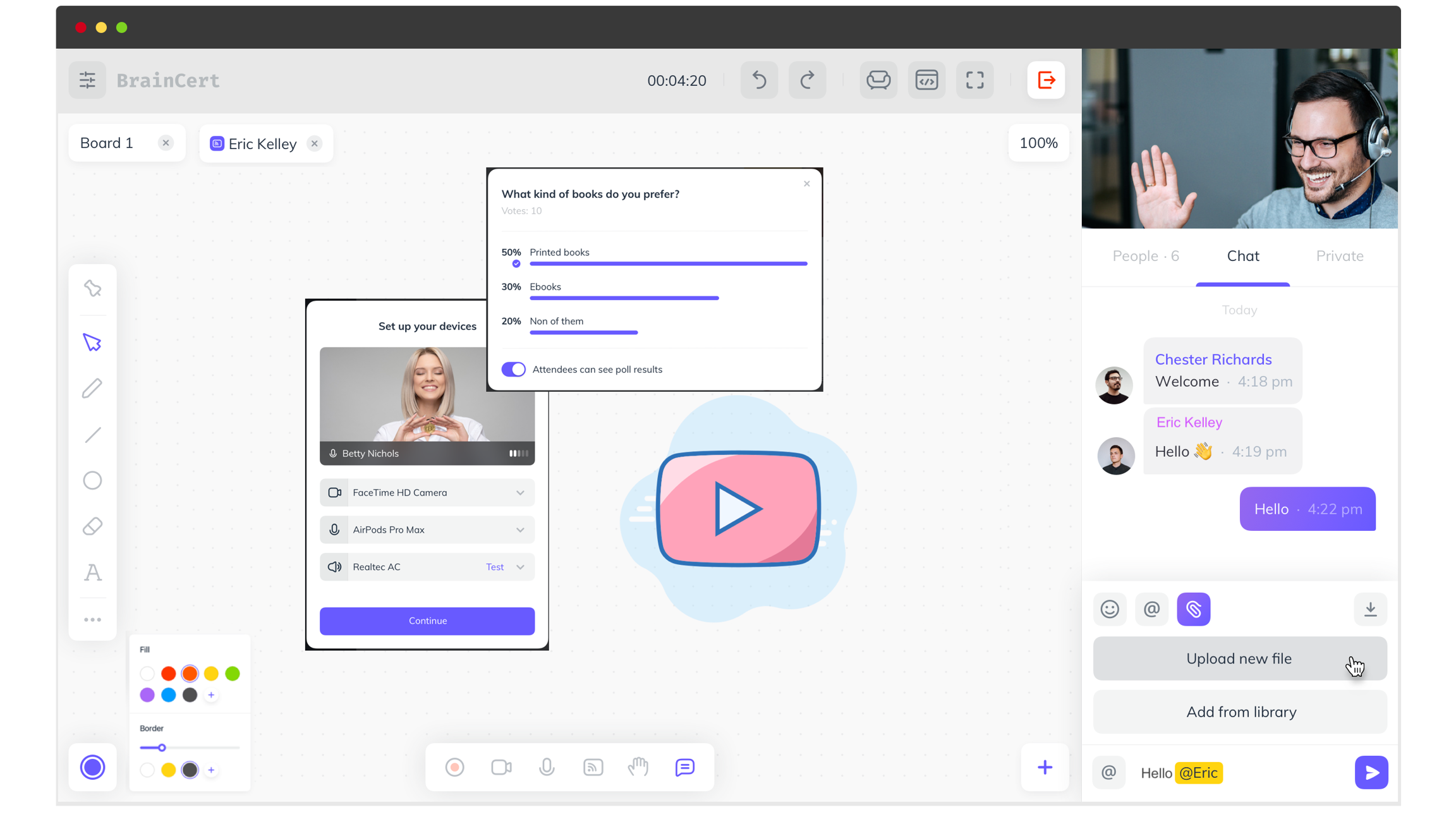
Task: Expand the Realtec AC speaker dropdown
Action: [x=520, y=567]
